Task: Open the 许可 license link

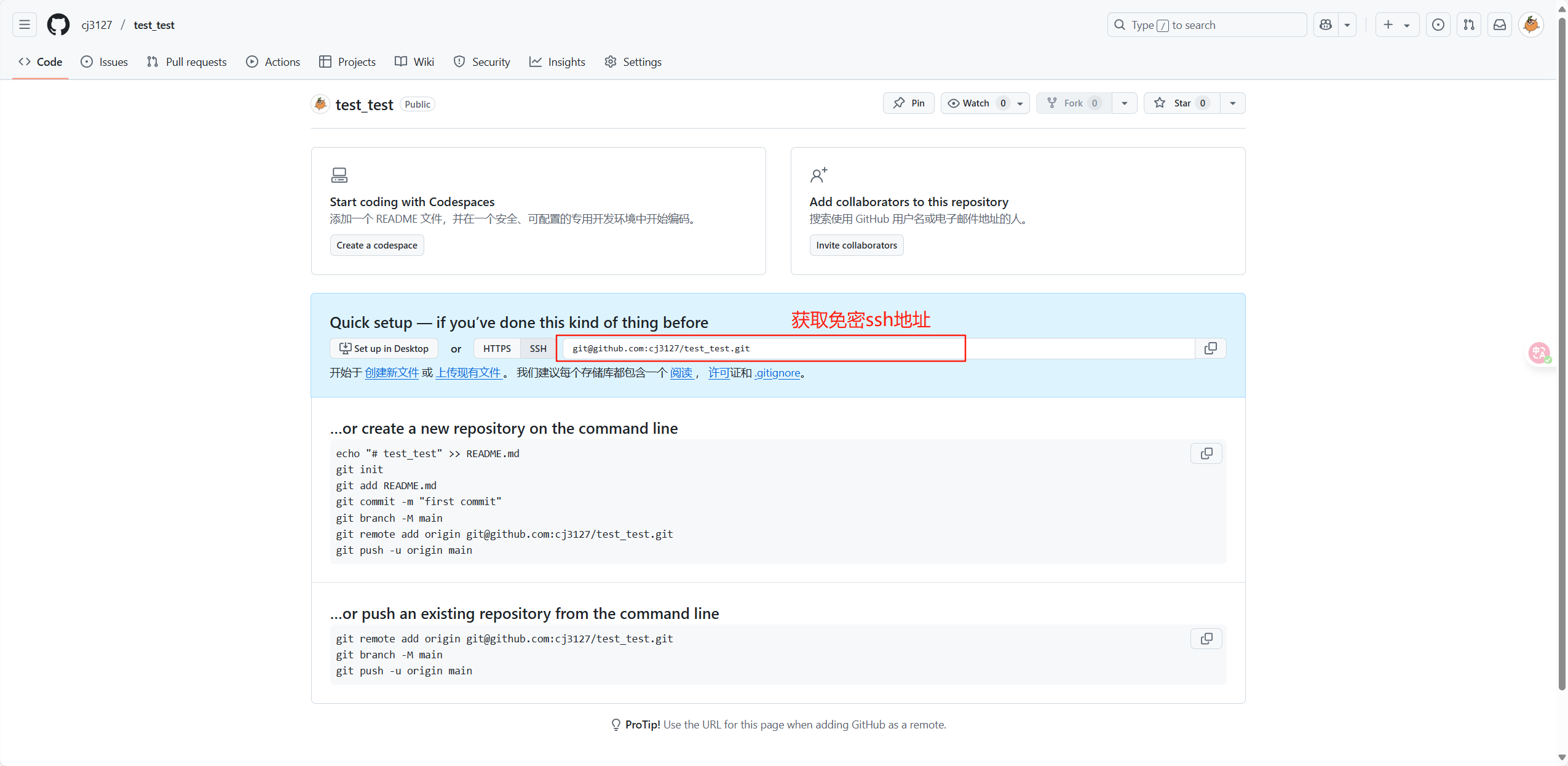Action: 719,373
